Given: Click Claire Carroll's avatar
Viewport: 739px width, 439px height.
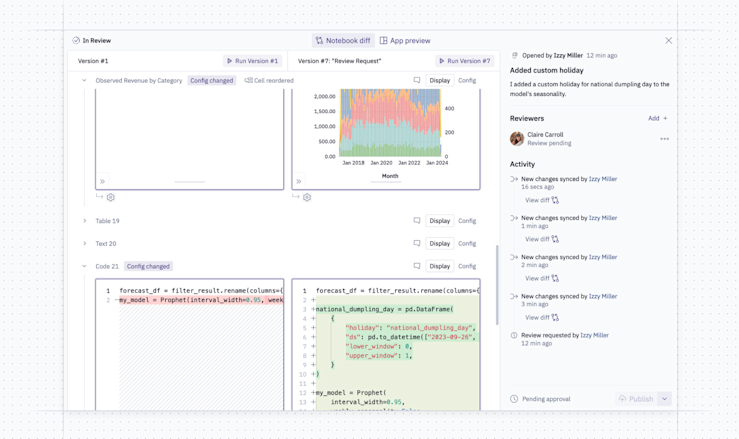Looking at the screenshot, I should (517, 139).
